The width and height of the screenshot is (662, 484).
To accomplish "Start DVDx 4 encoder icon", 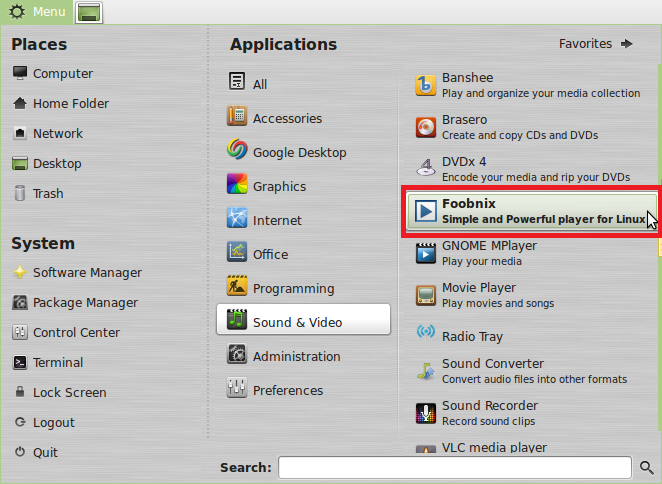I will [x=426, y=168].
